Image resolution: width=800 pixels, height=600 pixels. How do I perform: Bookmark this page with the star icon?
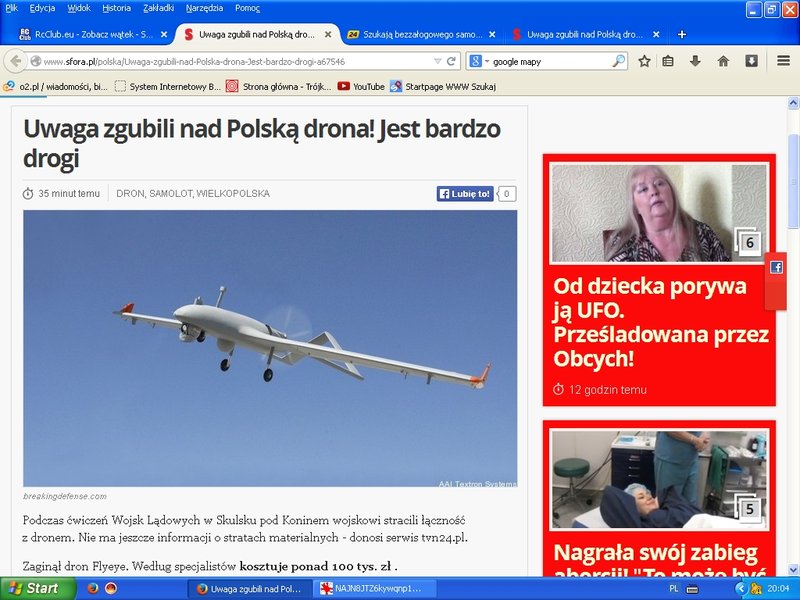(644, 61)
